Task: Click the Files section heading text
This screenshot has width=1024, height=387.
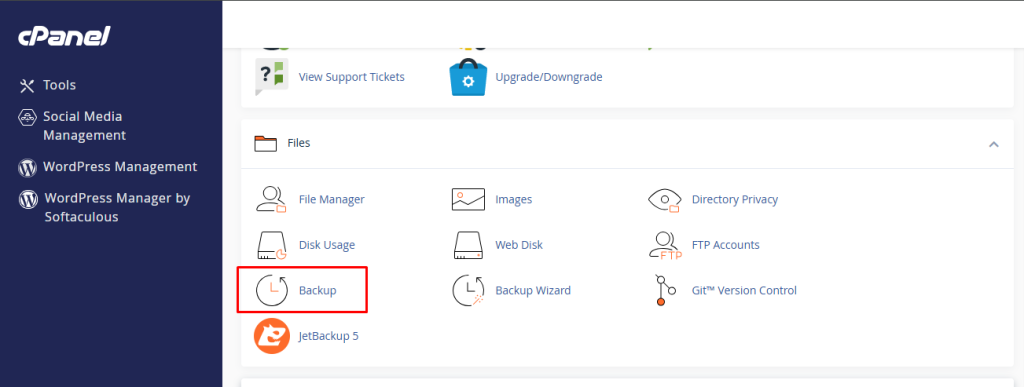Action: [x=298, y=143]
